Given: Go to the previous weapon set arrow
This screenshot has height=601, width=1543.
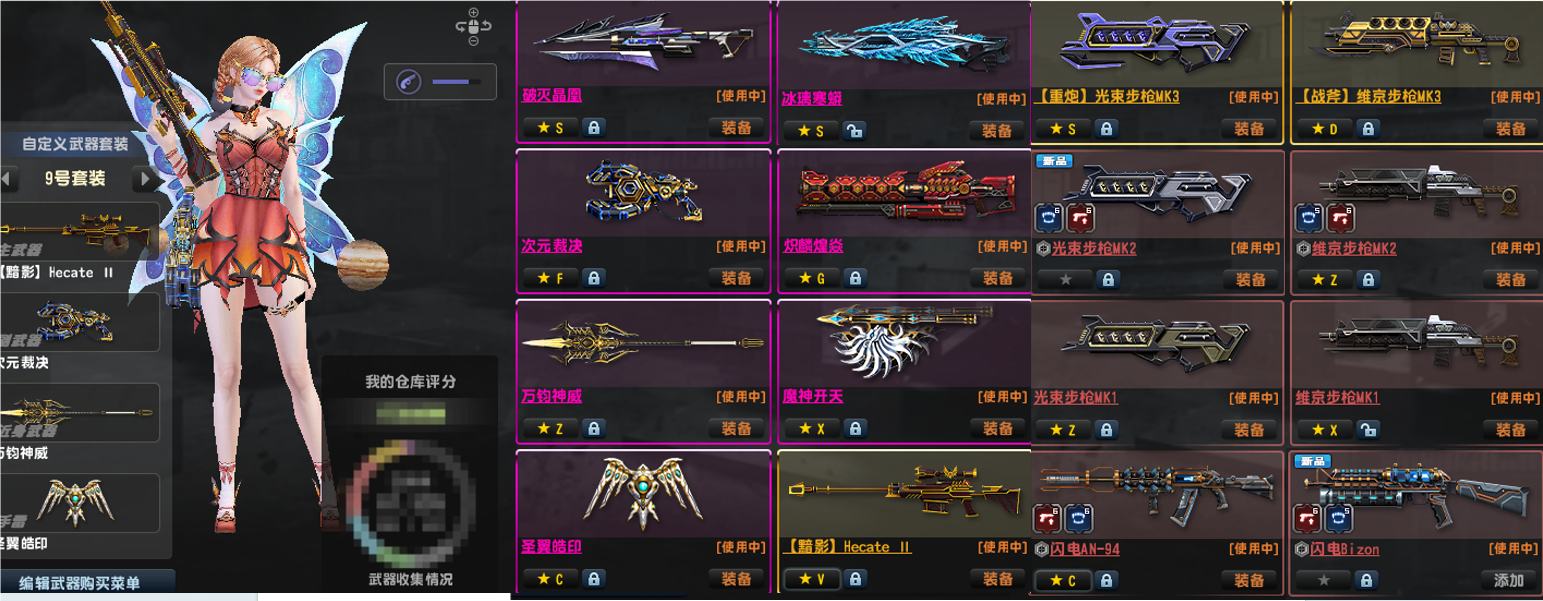Looking at the screenshot, I should (x=7, y=179).
